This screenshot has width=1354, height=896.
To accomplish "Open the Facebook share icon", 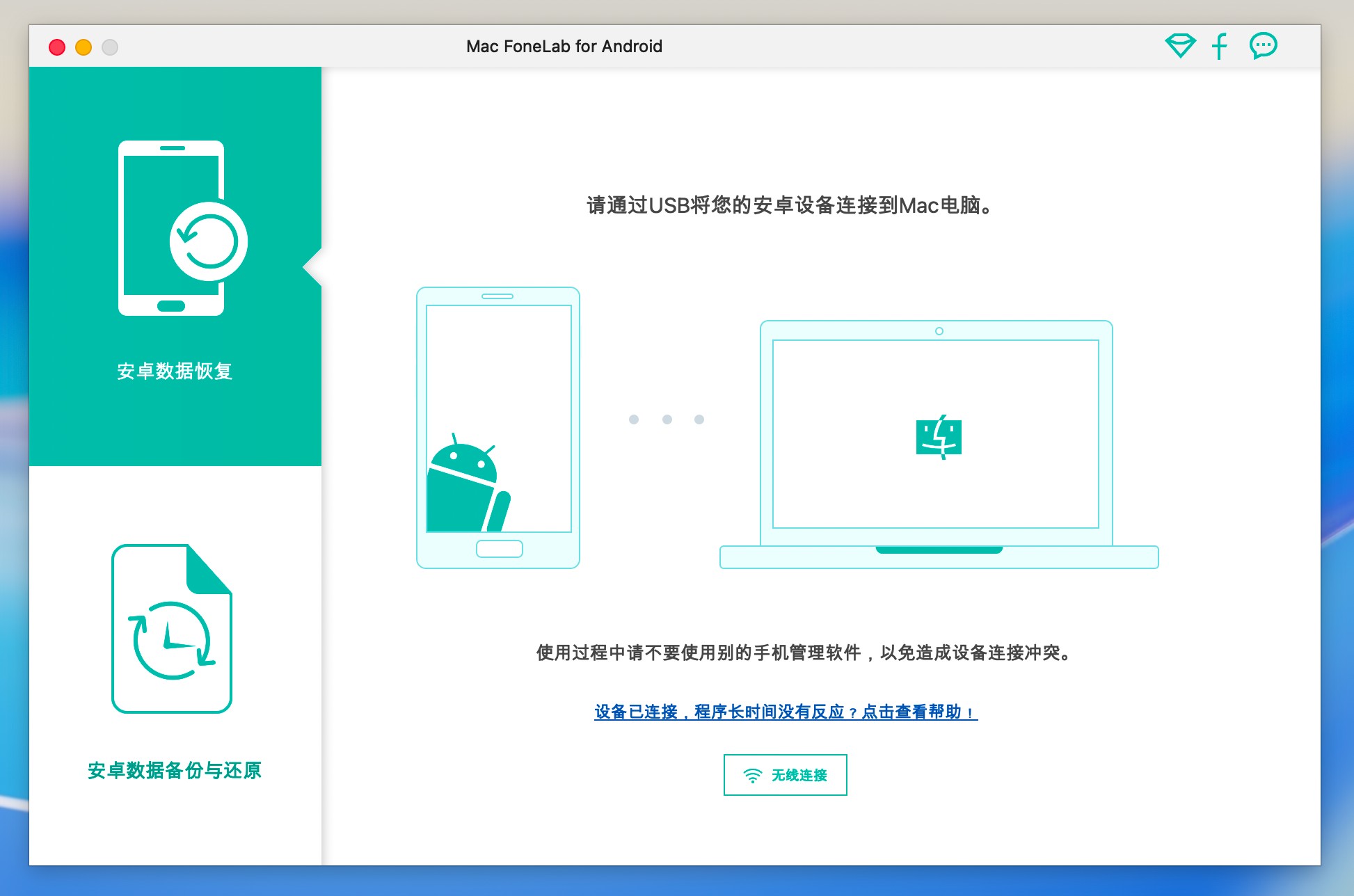I will pyautogui.click(x=1219, y=46).
